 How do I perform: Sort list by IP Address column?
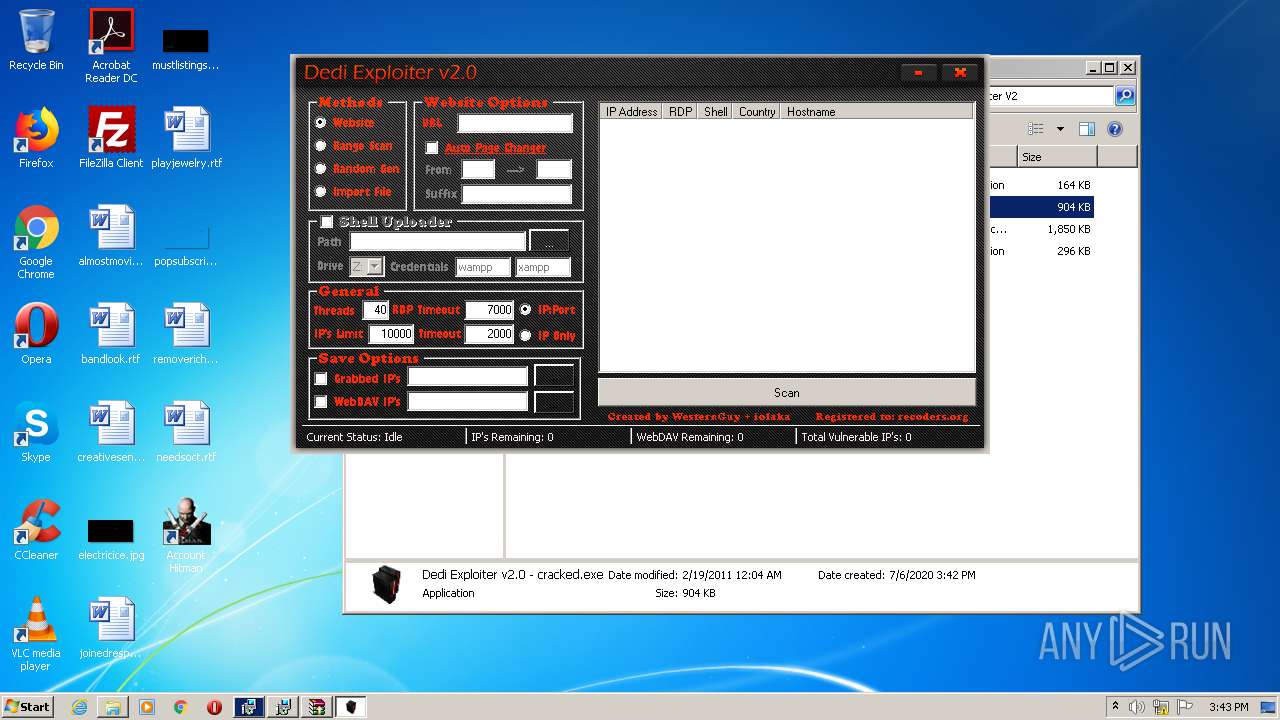click(x=632, y=112)
